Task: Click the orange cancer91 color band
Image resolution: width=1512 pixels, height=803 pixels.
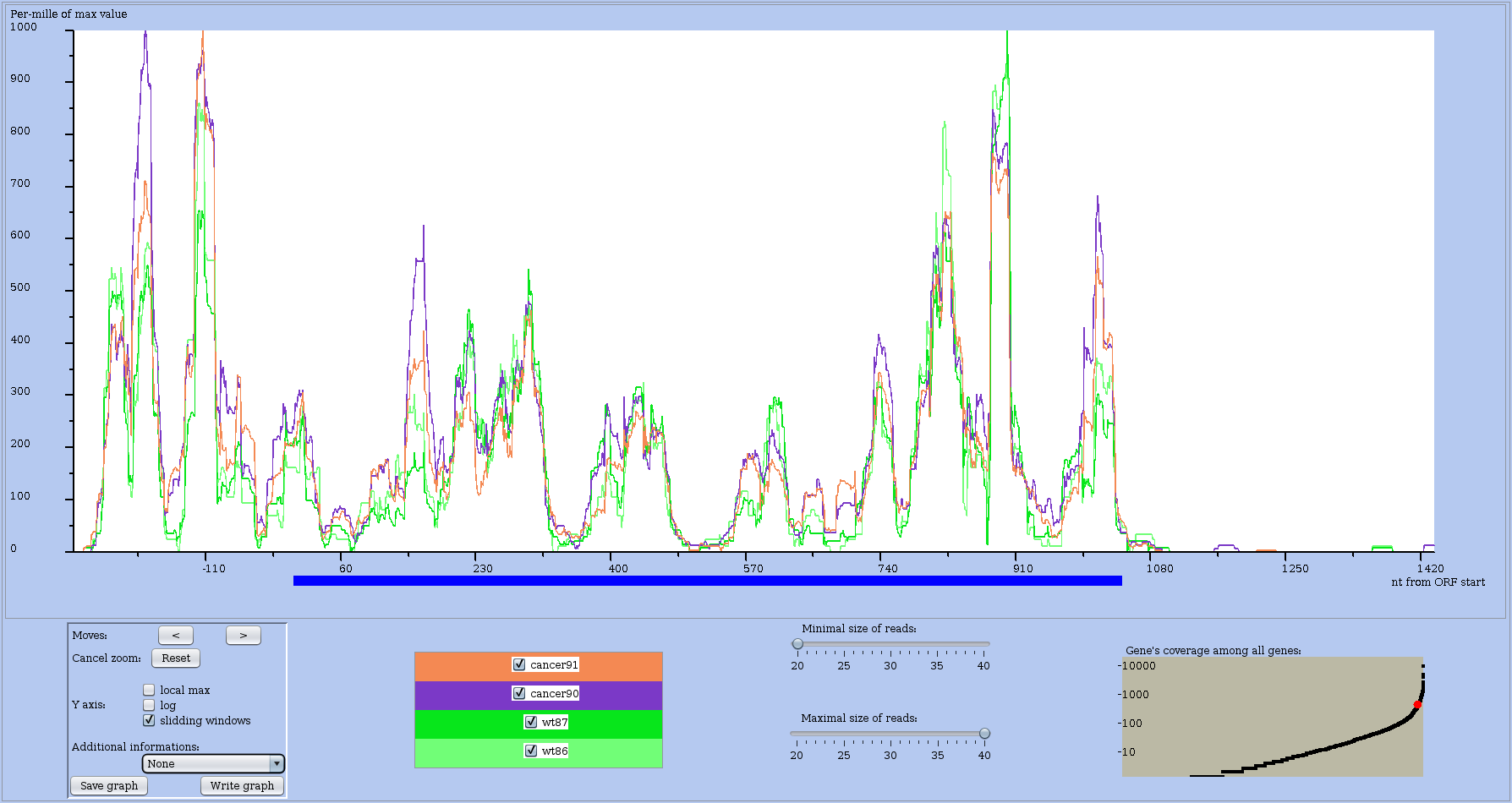Action: point(457,666)
